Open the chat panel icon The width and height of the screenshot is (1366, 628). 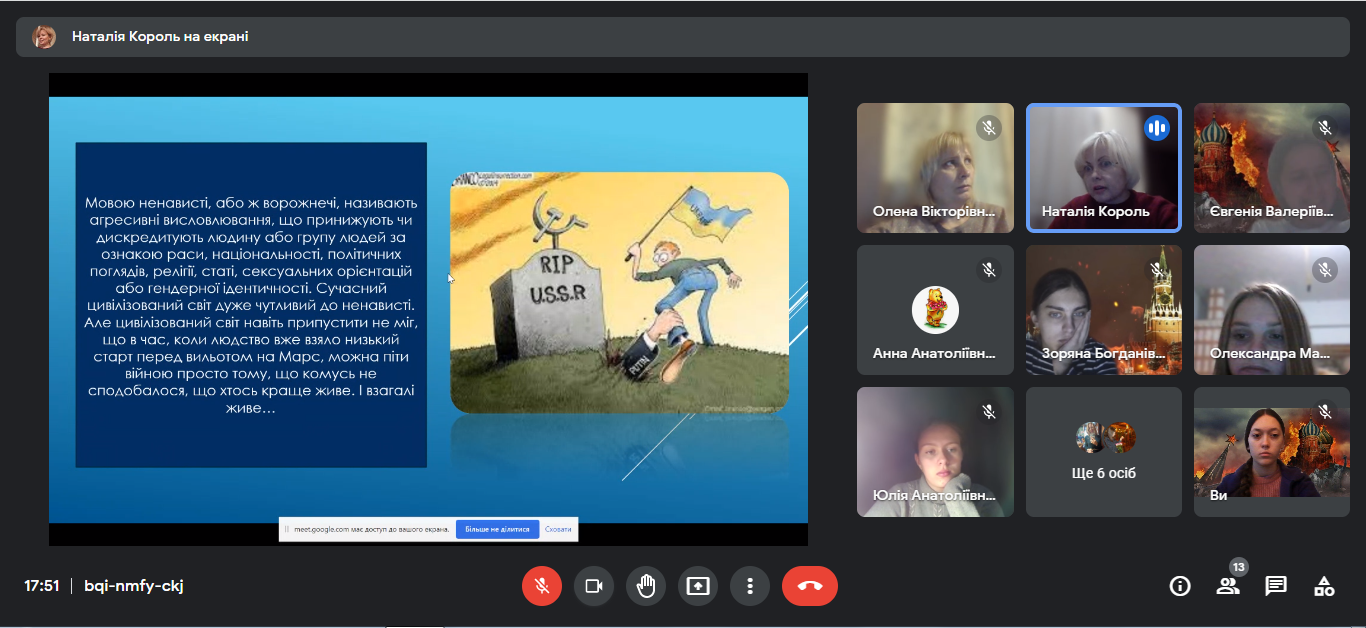coord(1276,586)
